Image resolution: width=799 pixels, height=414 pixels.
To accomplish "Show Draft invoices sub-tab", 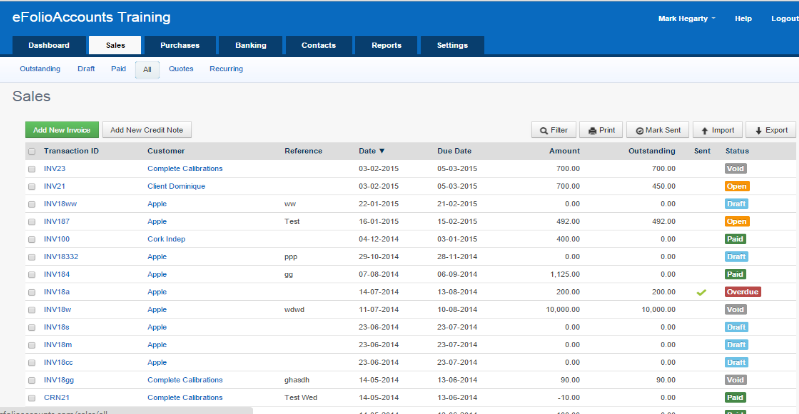I will (86, 69).
